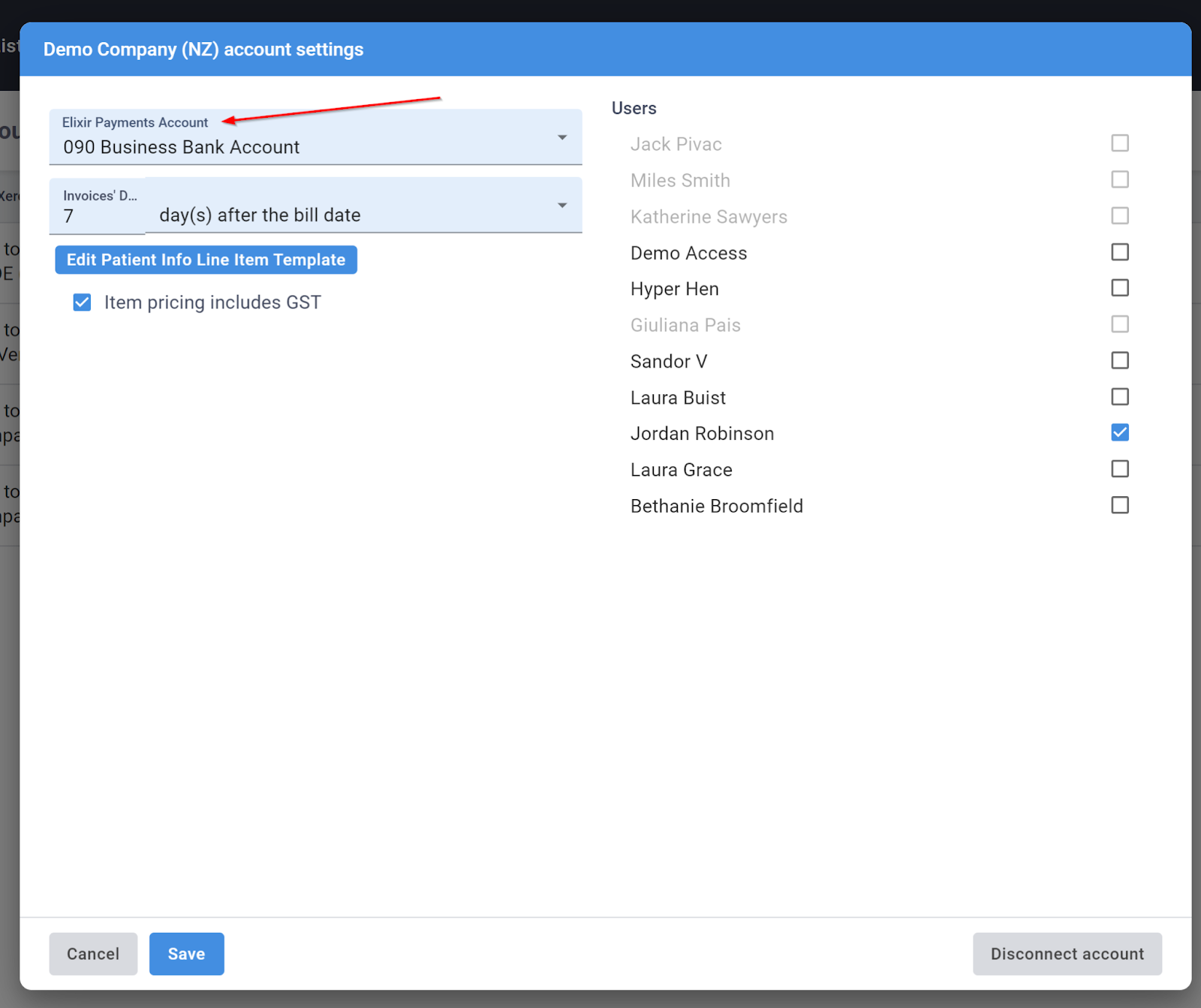Enable access for Demo Access user

click(x=1119, y=251)
